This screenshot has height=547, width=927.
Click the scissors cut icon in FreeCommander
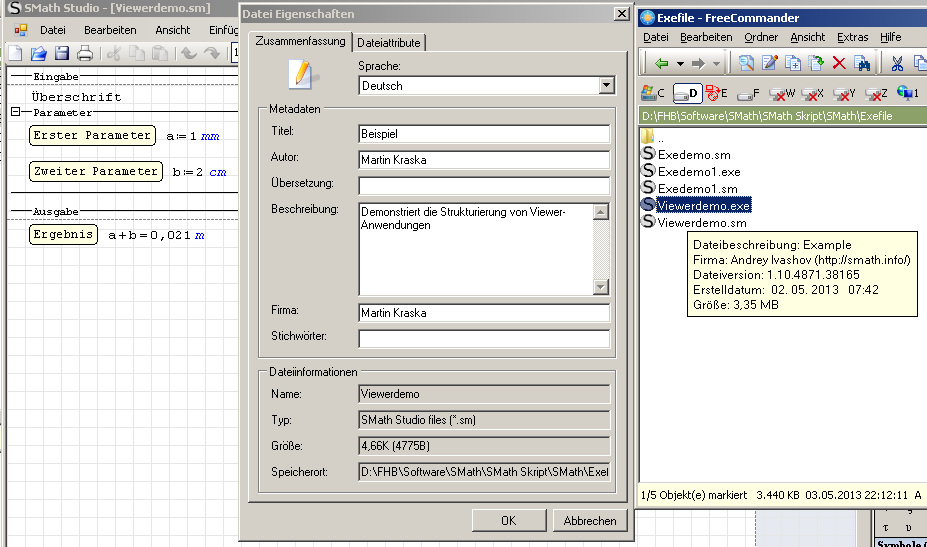(x=897, y=64)
